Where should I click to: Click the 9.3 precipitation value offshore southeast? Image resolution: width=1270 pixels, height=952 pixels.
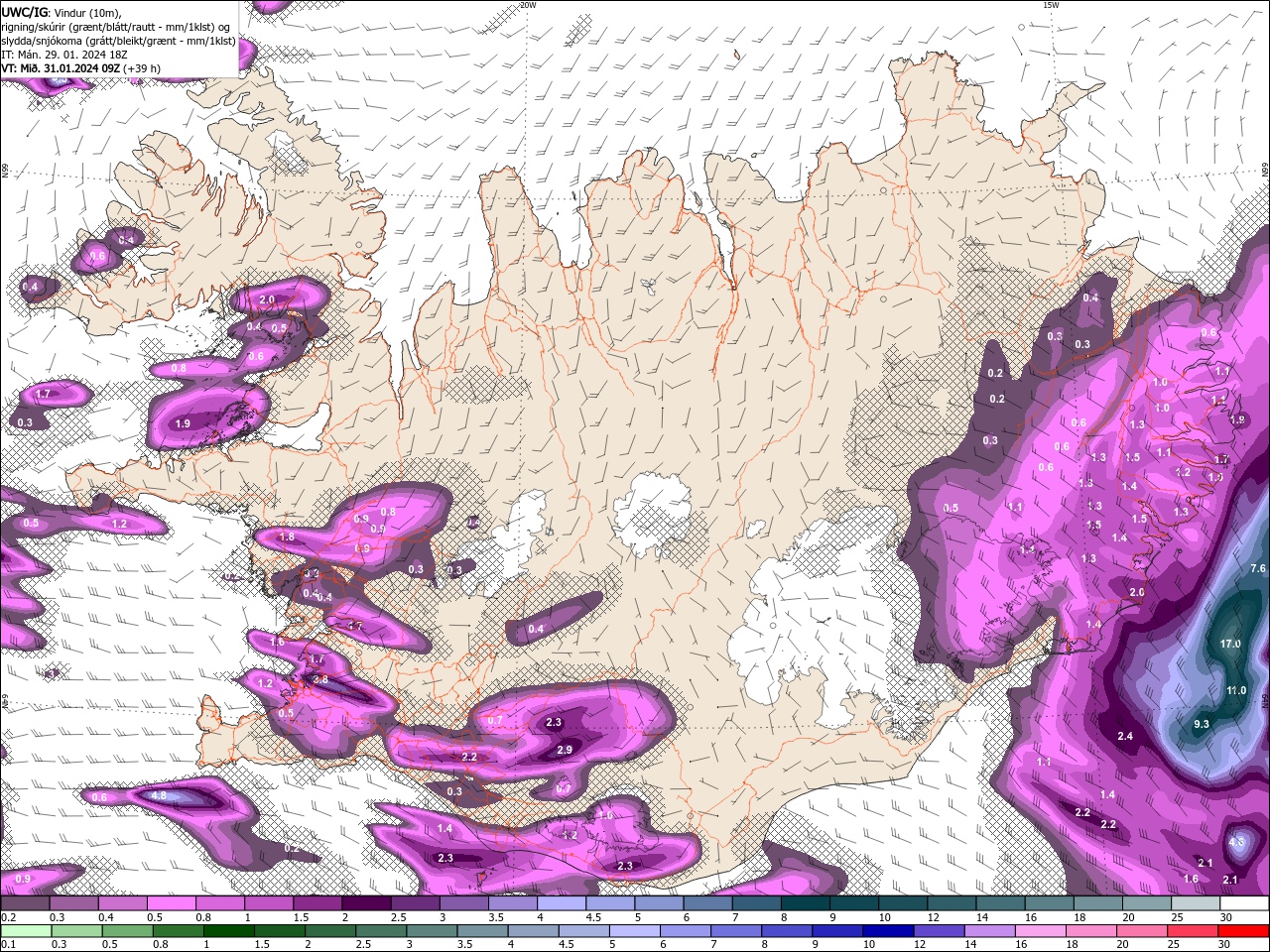(1202, 724)
